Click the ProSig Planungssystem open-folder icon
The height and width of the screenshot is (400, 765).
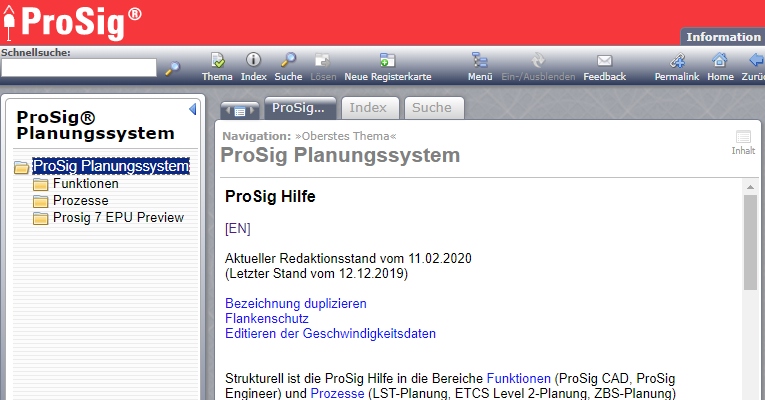pos(21,167)
